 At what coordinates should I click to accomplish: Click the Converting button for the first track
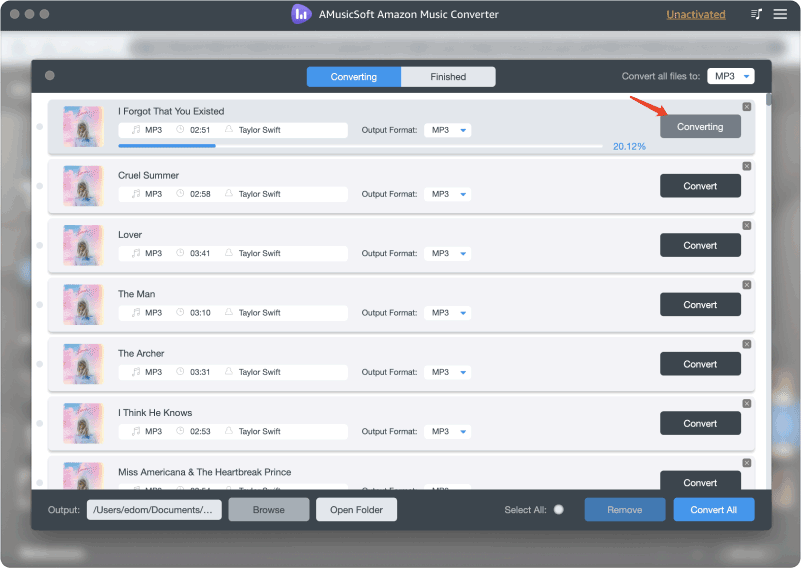(x=700, y=127)
